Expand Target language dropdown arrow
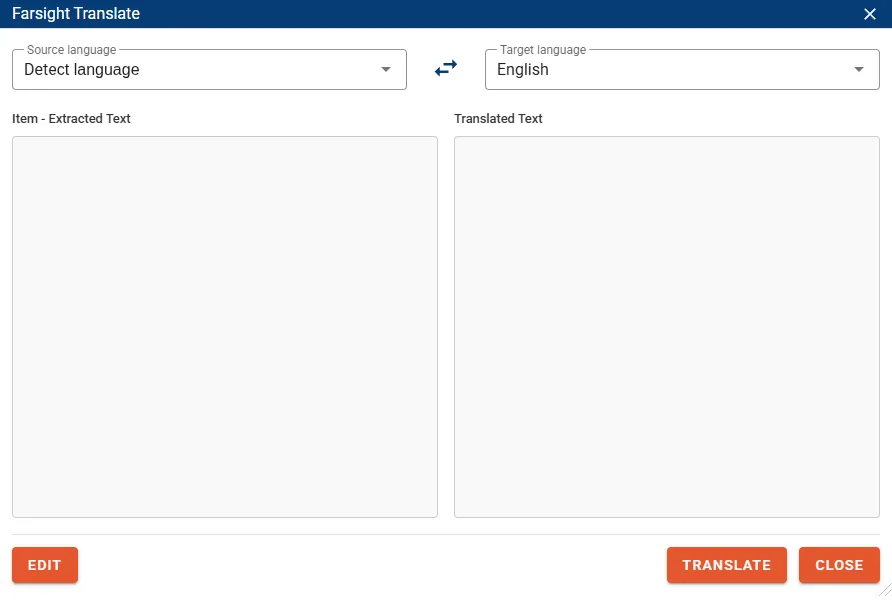The image size is (892, 600). coord(858,70)
